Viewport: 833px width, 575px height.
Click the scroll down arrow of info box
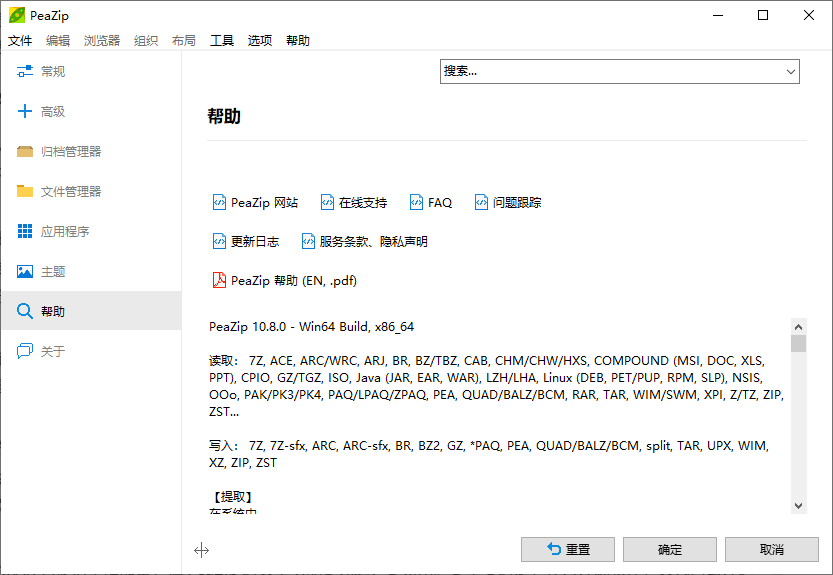pos(798,506)
